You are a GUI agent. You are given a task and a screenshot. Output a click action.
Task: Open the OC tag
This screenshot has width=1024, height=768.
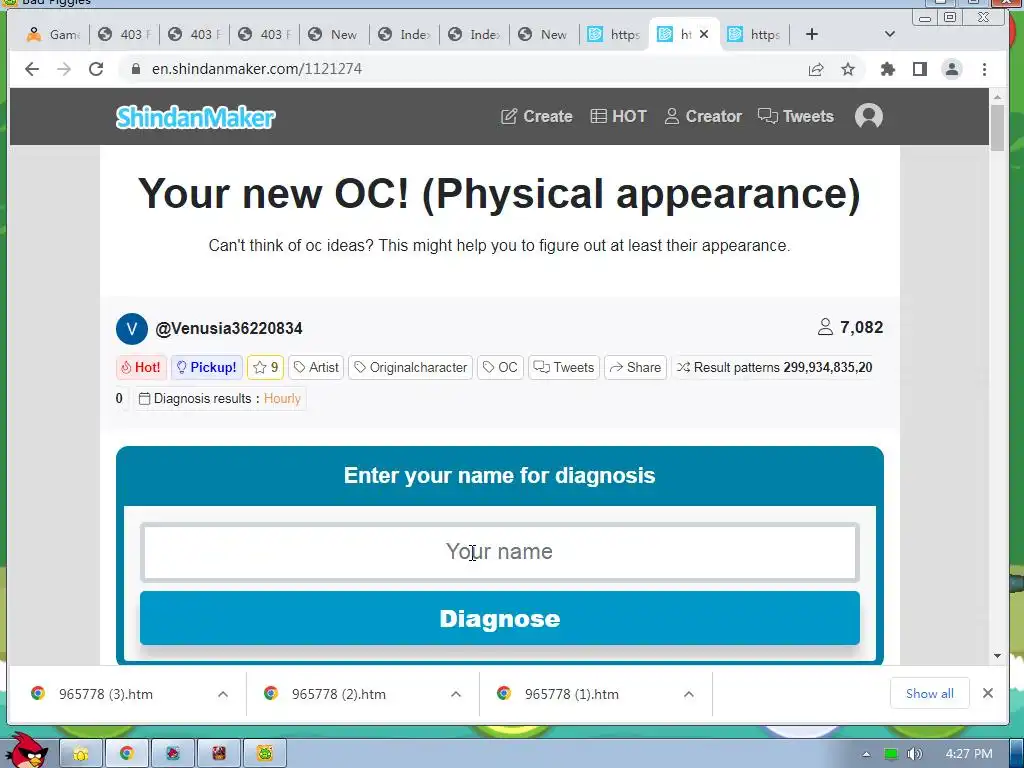point(500,367)
